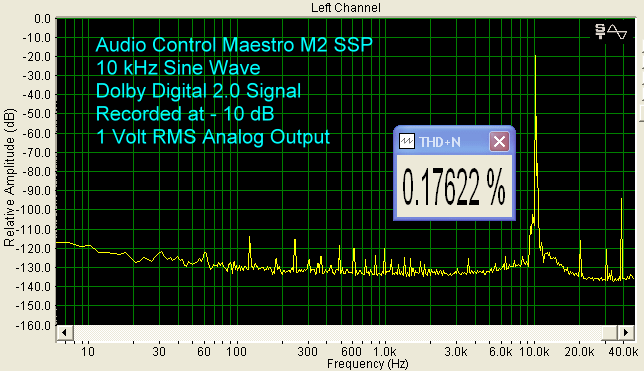The width and height of the screenshot is (644, 371).
Task: Click 'Audio Control Maestro M2 SSP' annotation text
Action: 234,44
